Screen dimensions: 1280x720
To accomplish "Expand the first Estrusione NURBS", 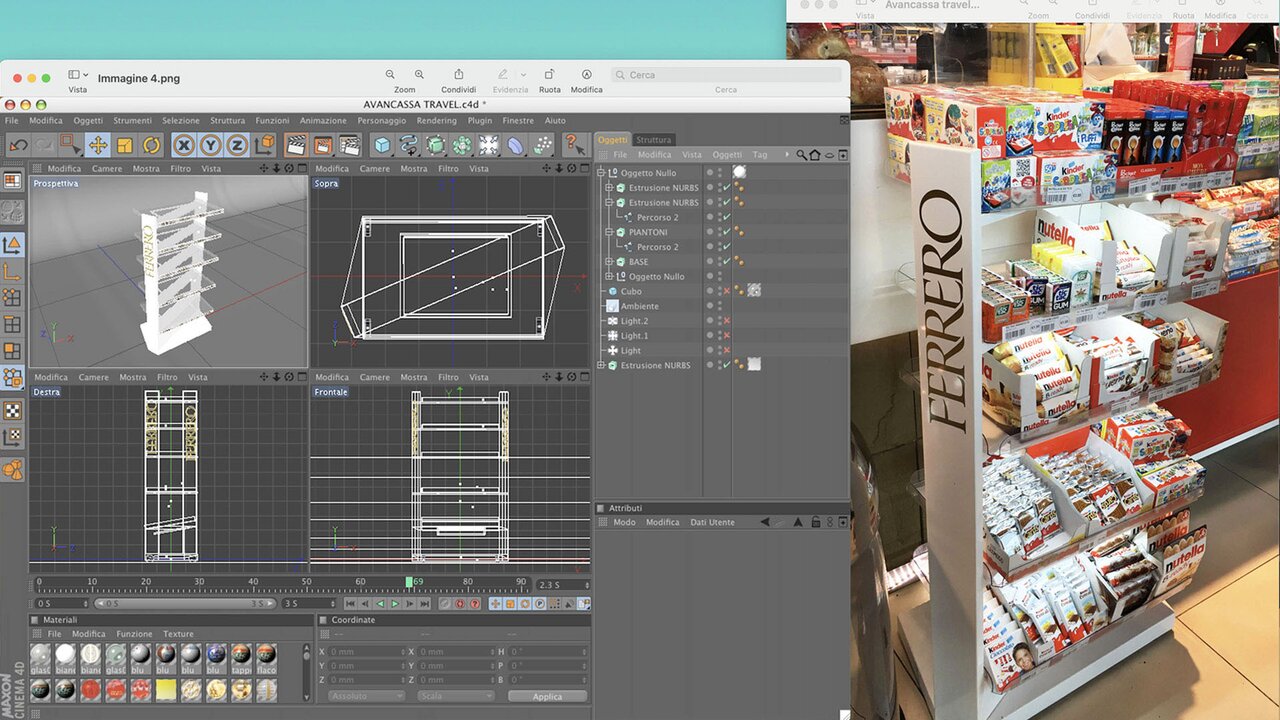I will (x=610, y=188).
